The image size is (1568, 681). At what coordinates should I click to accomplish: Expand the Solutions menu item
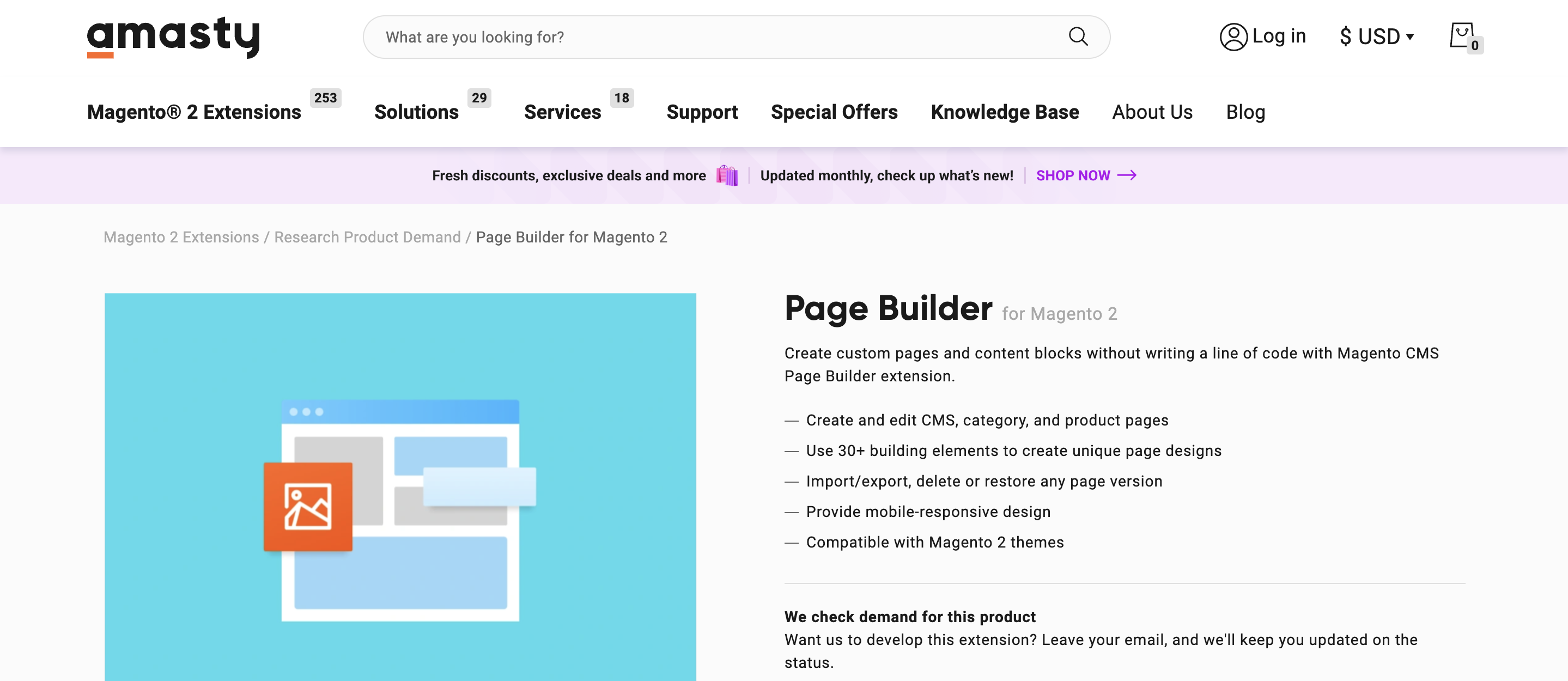tap(416, 111)
